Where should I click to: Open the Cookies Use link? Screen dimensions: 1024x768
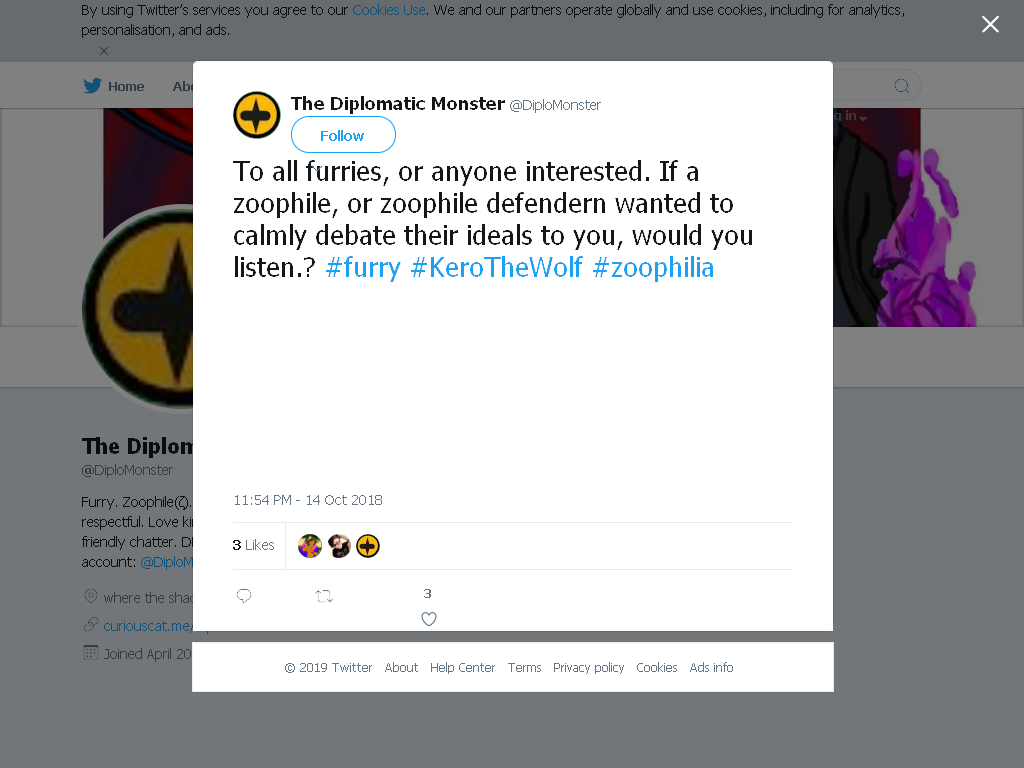coord(389,10)
